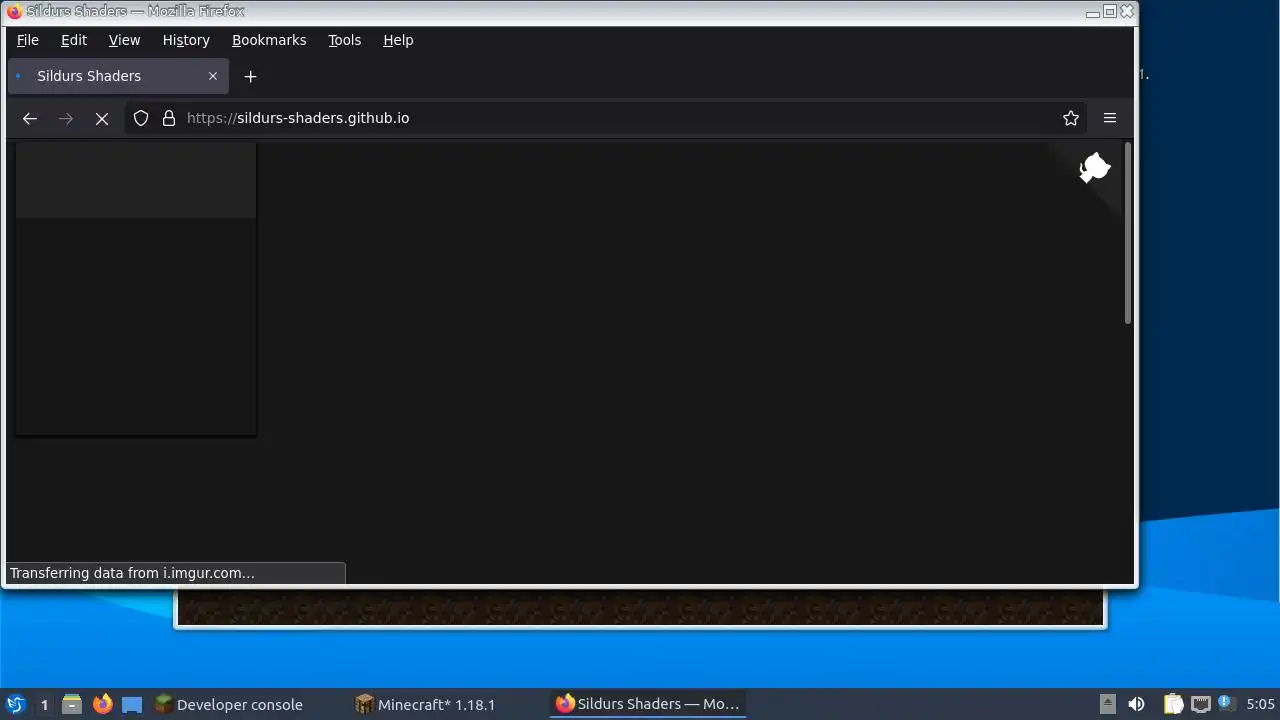Minimize the Firefox window
Image resolution: width=1280 pixels, height=720 pixels.
click(x=1093, y=12)
